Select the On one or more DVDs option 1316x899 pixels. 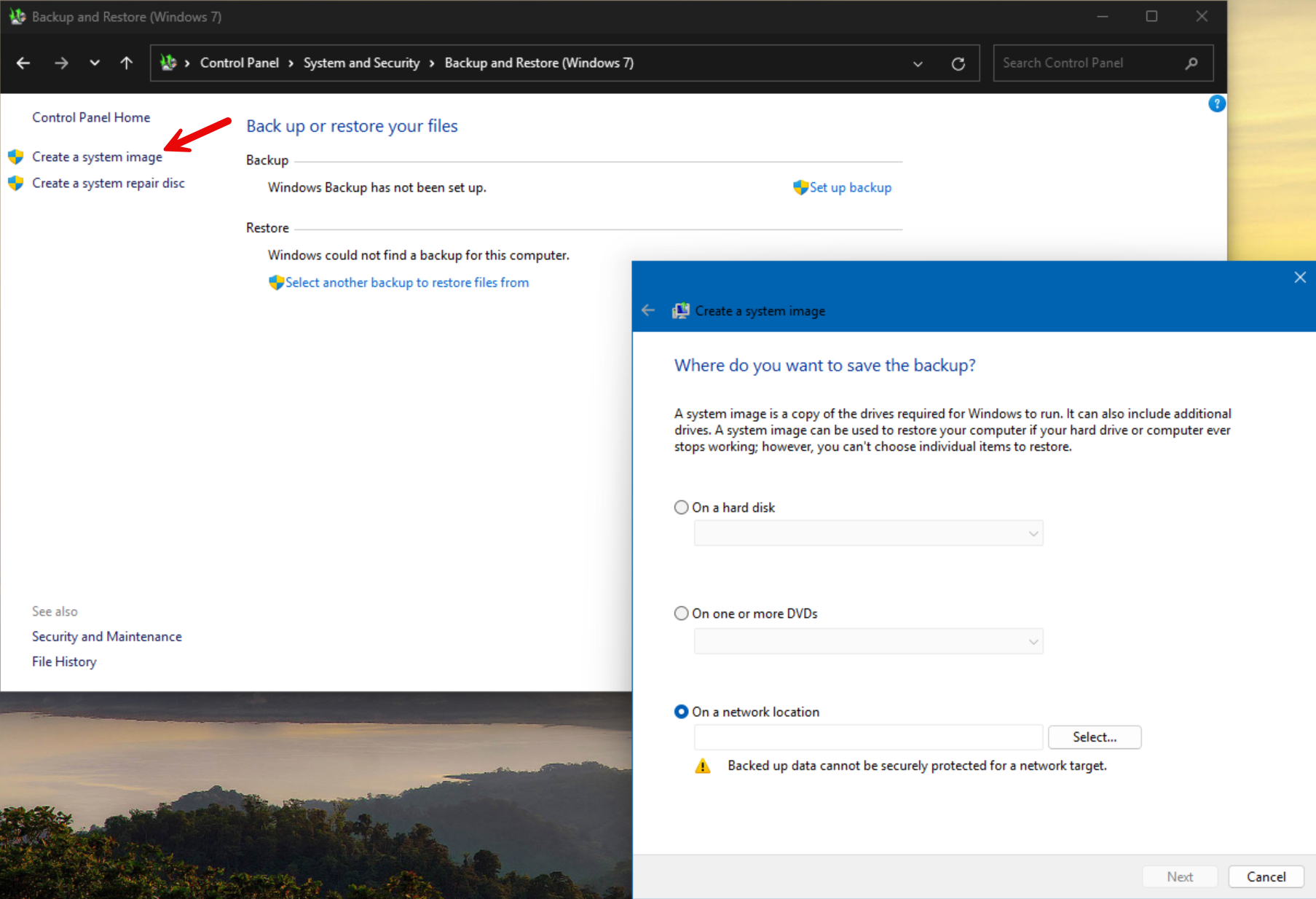tap(681, 613)
